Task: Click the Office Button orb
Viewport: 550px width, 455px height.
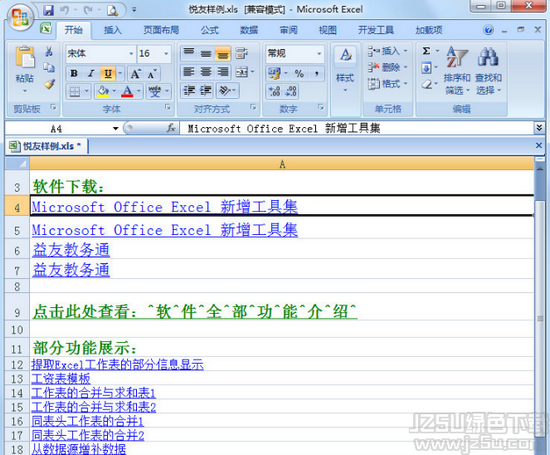Action: (x=20, y=17)
